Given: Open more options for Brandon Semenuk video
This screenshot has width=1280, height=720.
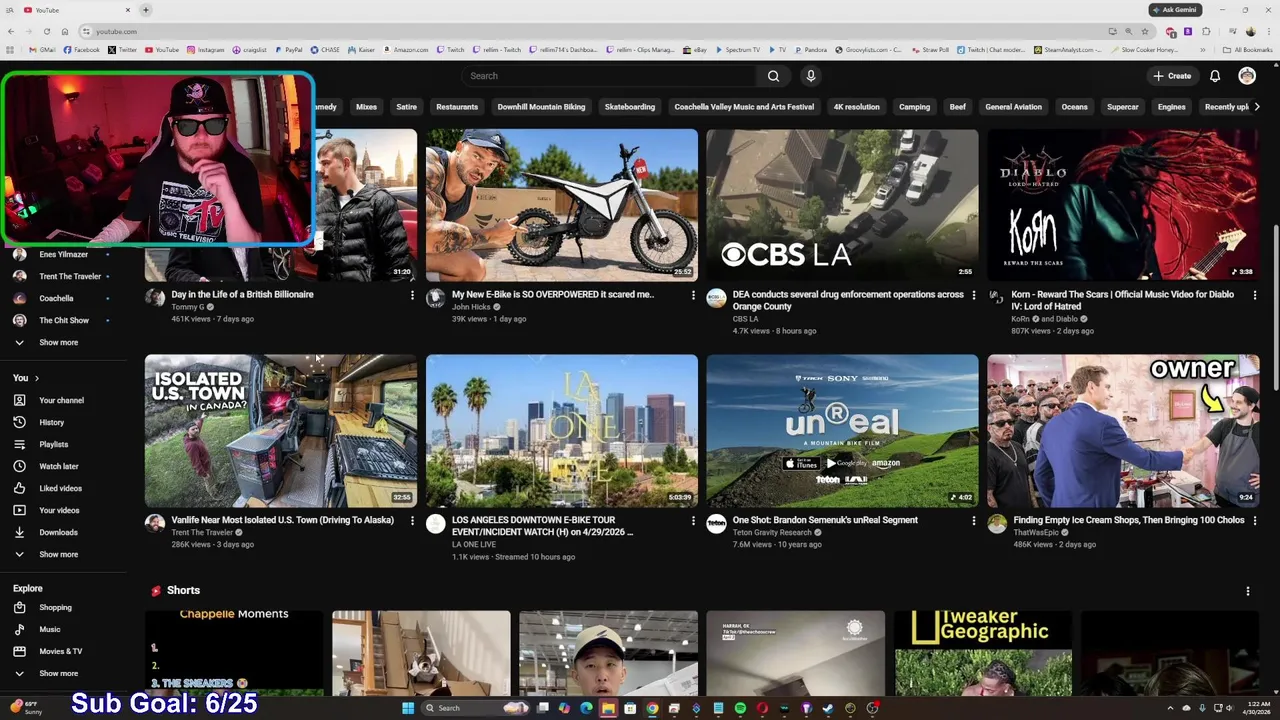Looking at the screenshot, I should click(x=974, y=520).
